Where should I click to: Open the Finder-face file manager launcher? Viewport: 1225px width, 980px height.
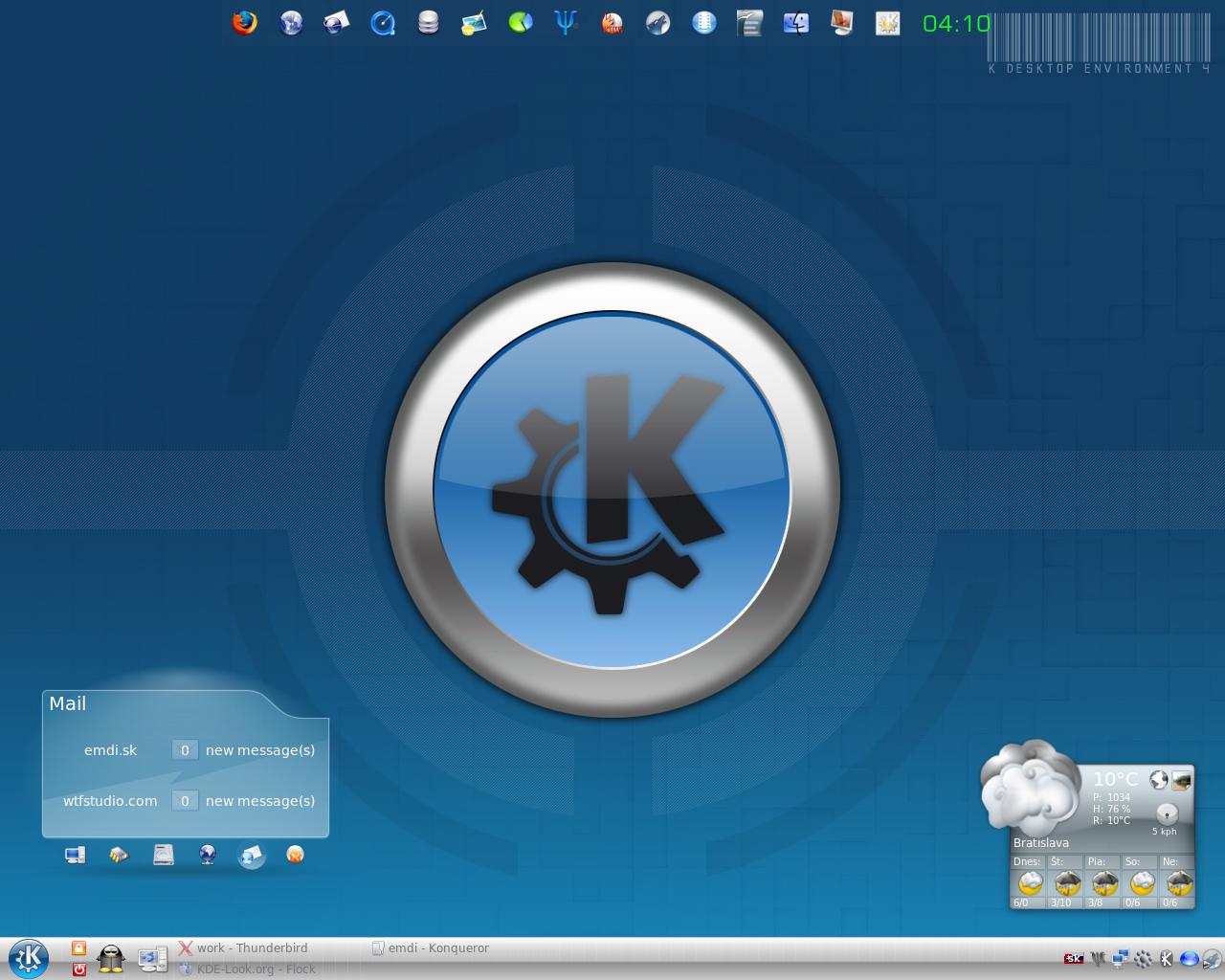pyautogui.click(x=796, y=22)
